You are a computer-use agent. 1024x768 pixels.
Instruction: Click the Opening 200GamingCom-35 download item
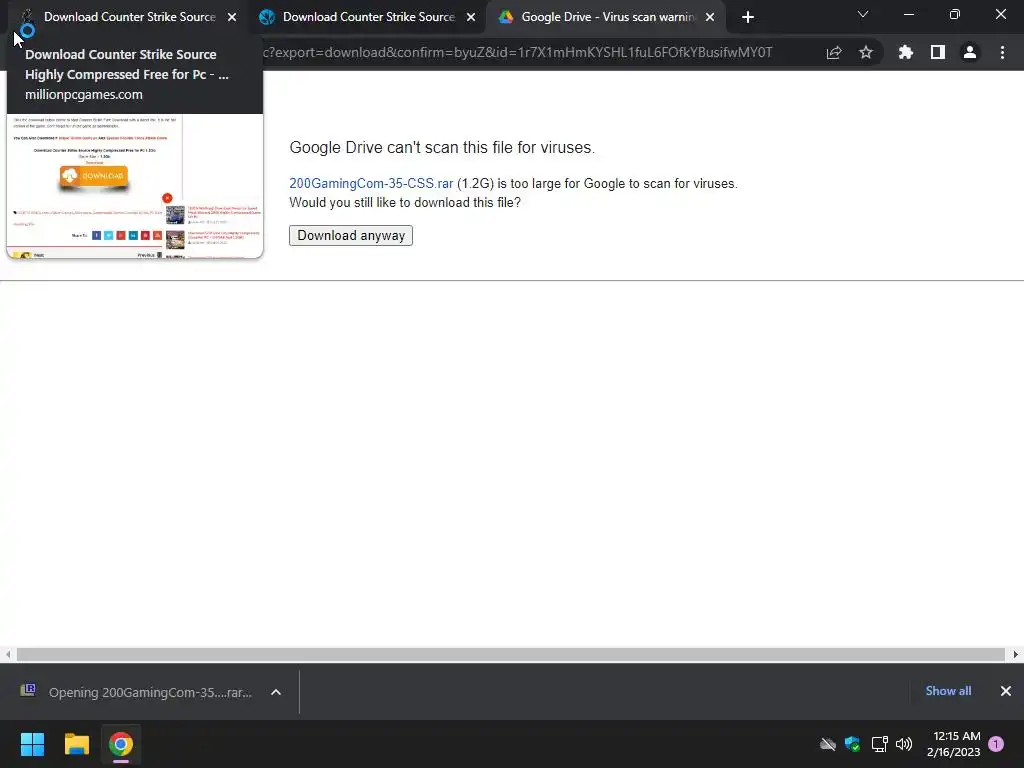point(150,692)
